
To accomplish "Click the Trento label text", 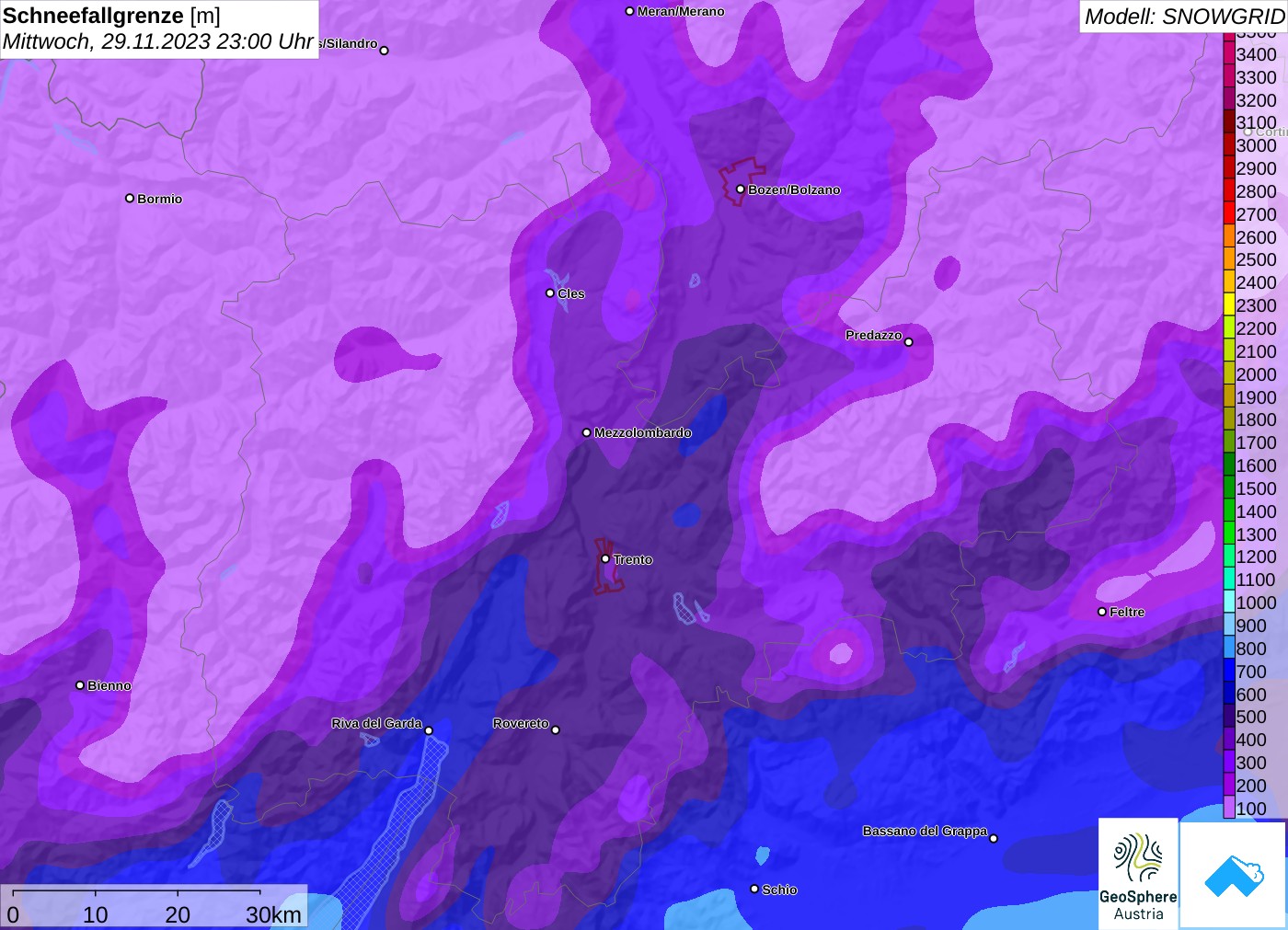I will [633, 559].
